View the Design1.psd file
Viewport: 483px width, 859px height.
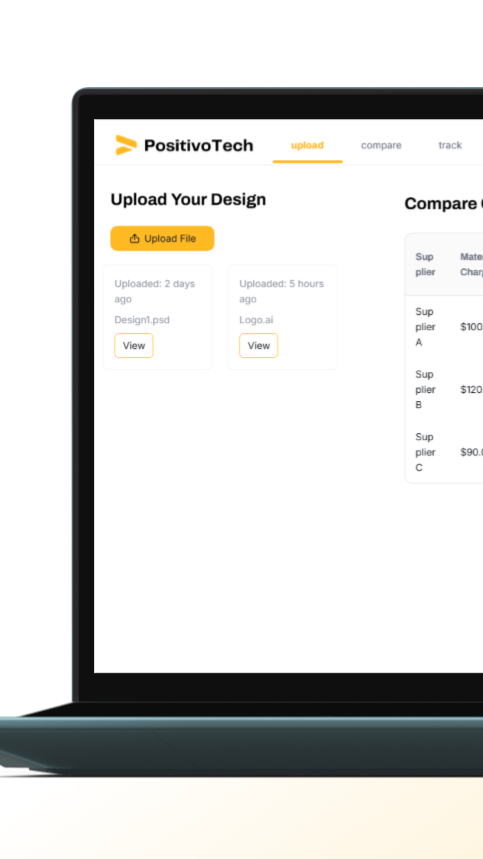point(134,346)
